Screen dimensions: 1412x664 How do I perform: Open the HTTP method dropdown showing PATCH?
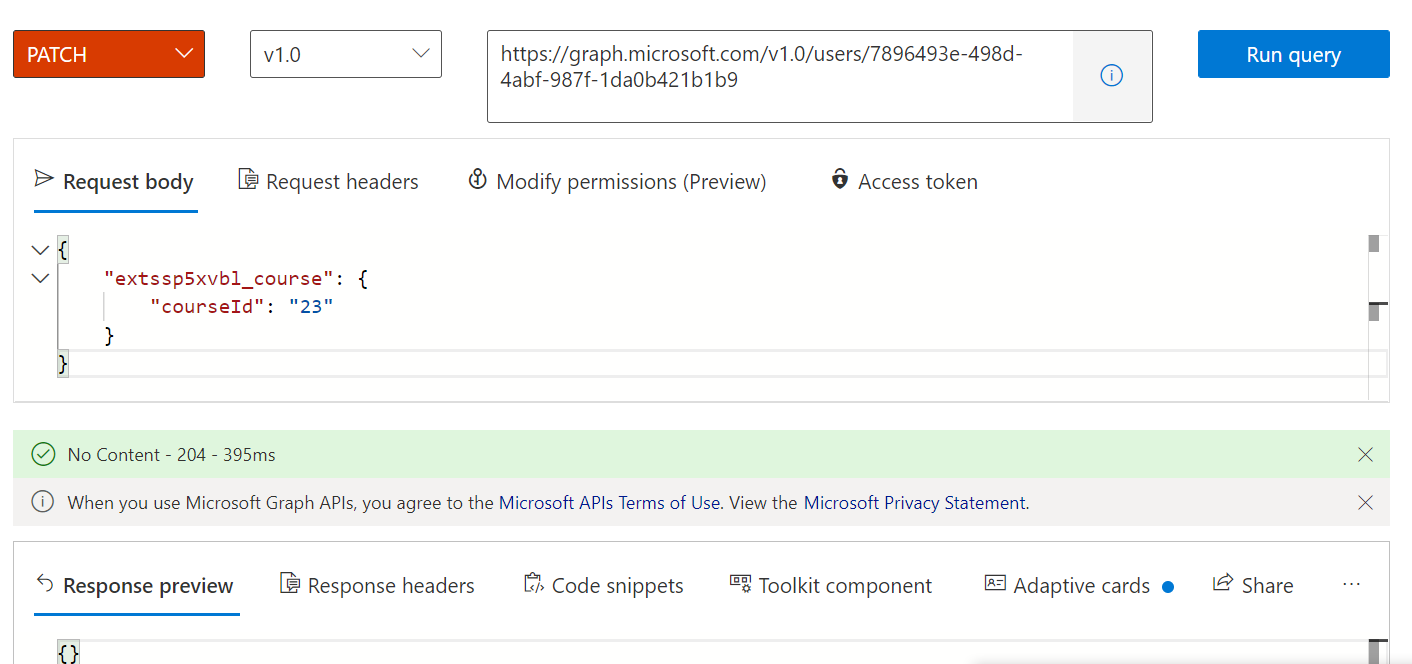click(108, 54)
